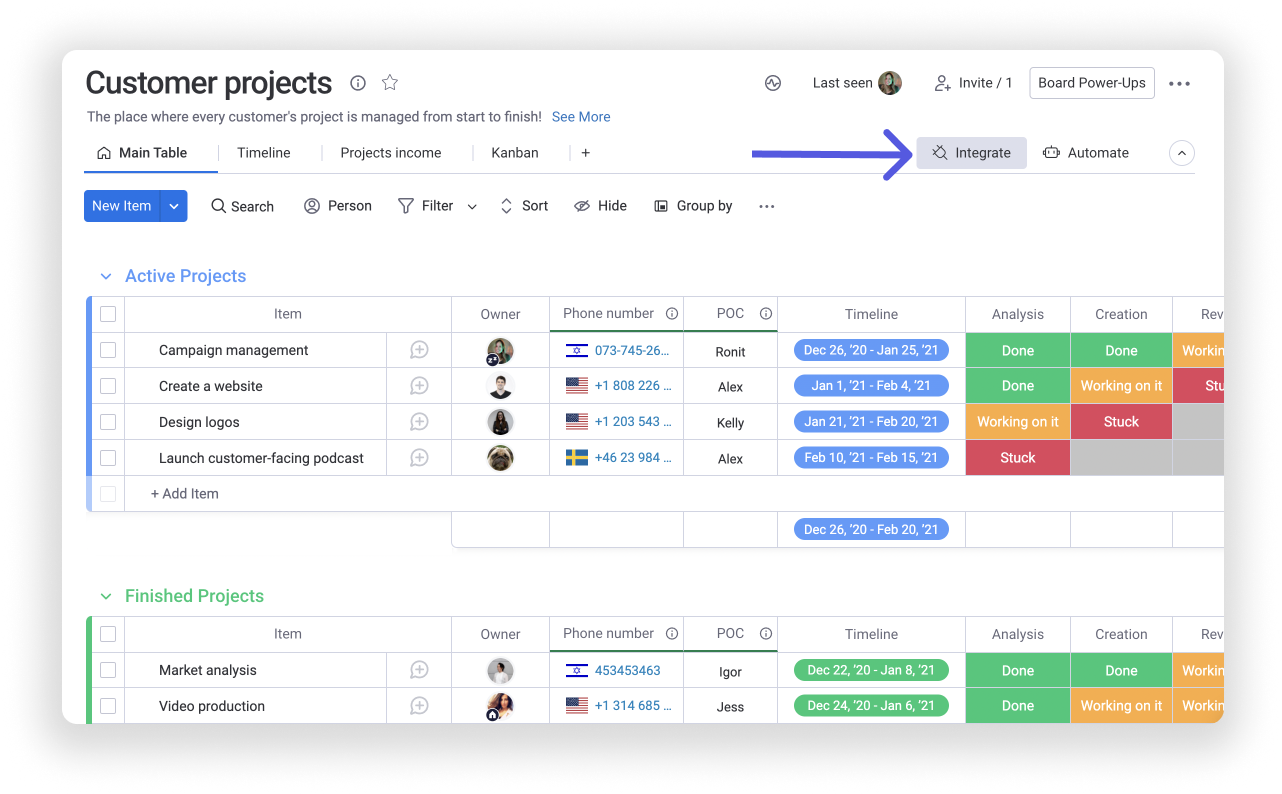Image resolution: width=1282 pixels, height=794 pixels.
Task: Click Add Item under Active Projects
Action: [184, 493]
